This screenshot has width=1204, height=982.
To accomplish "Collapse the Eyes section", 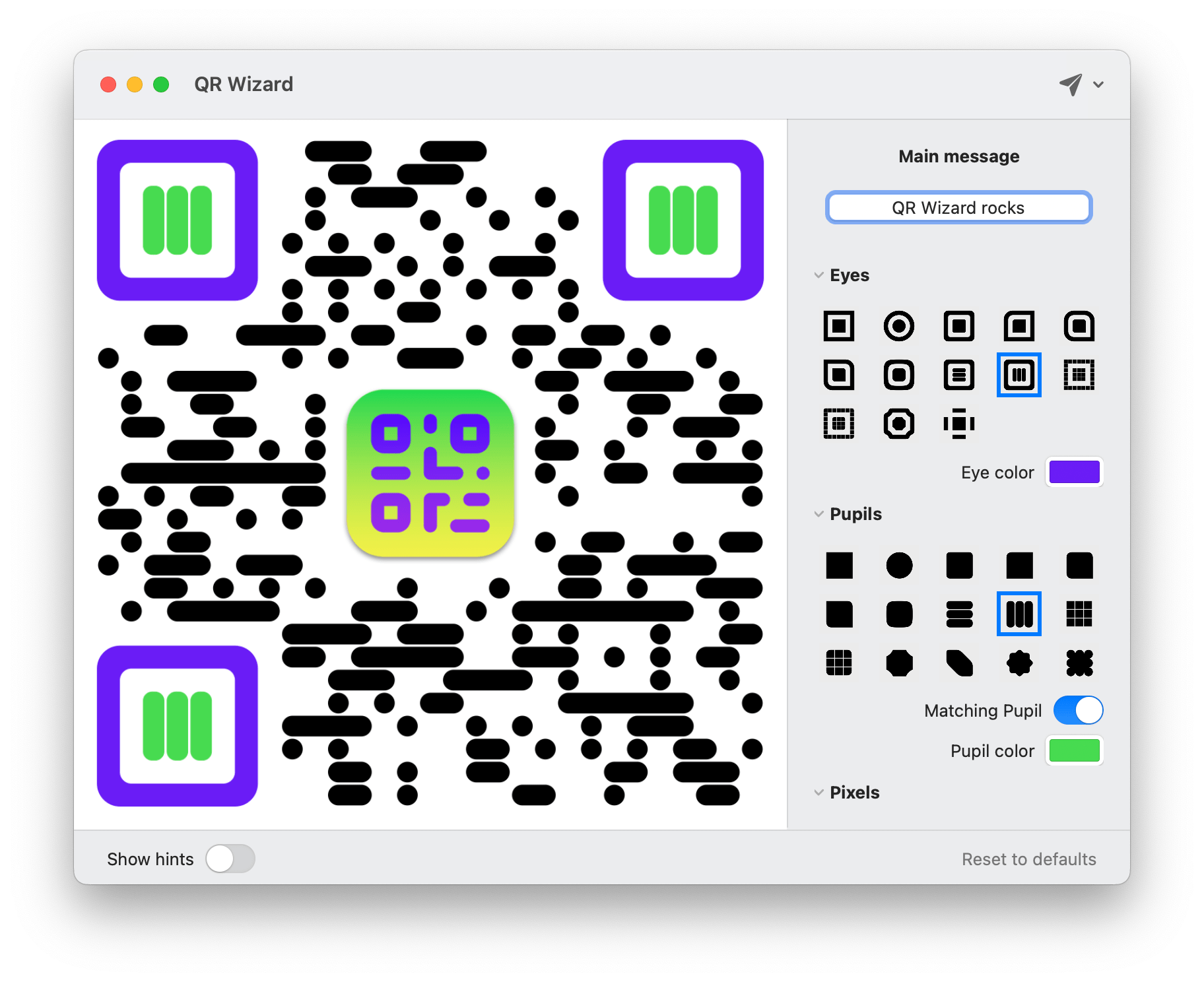I will pos(819,275).
